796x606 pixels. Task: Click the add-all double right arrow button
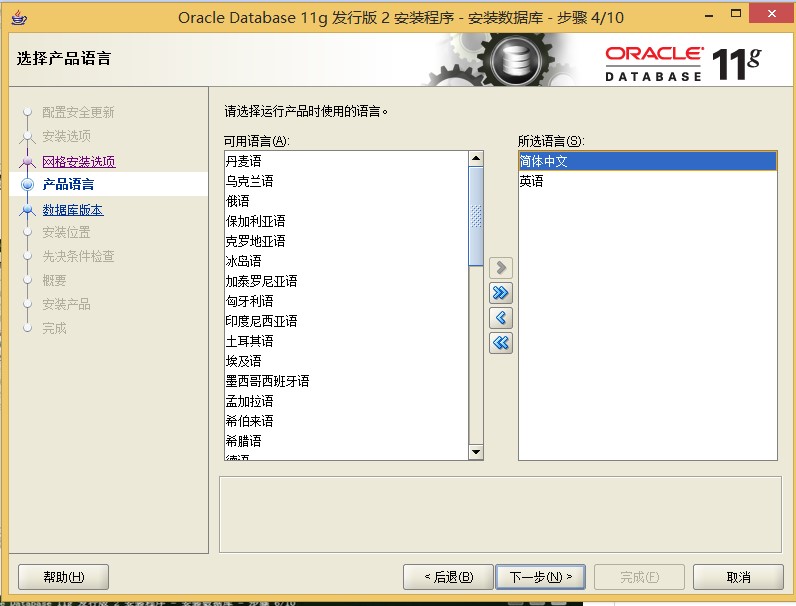click(x=501, y=293)
